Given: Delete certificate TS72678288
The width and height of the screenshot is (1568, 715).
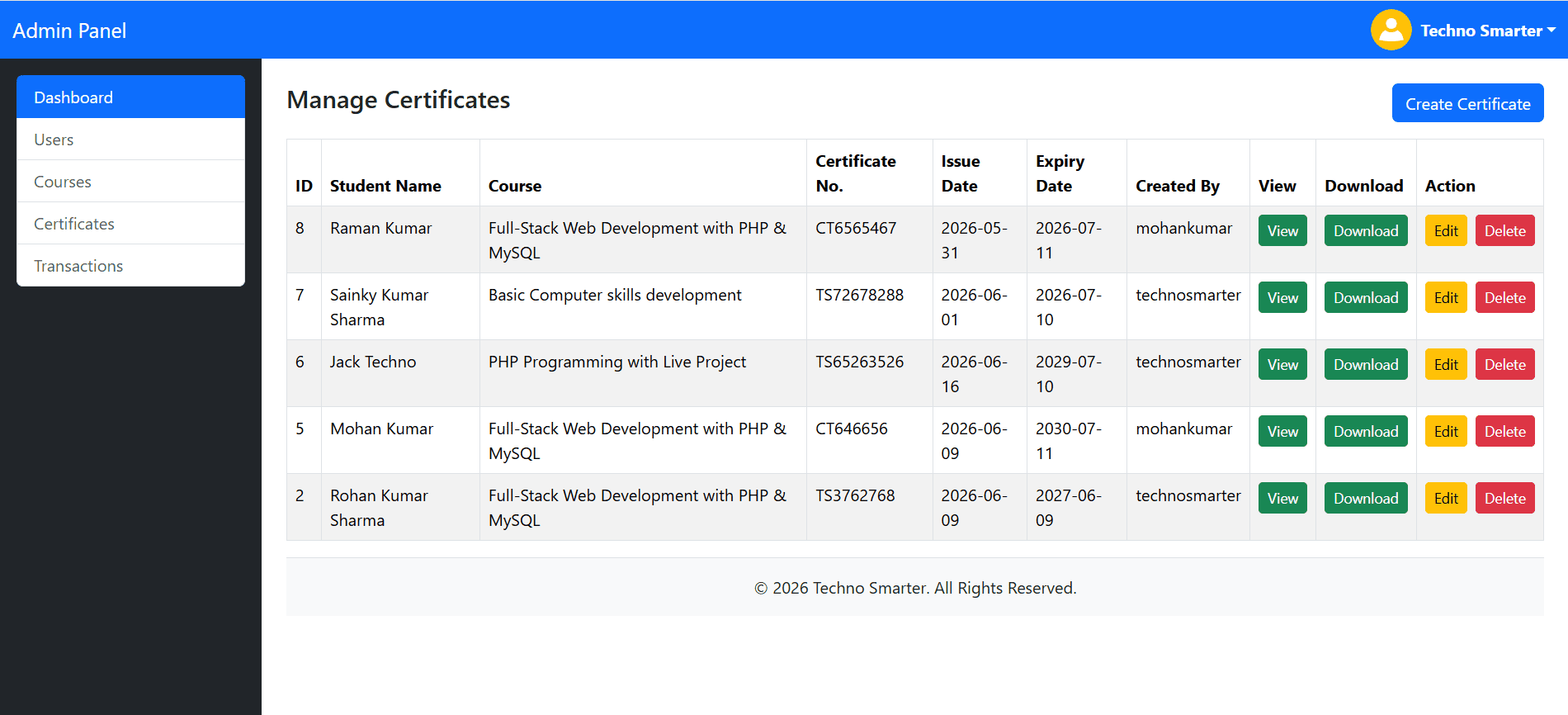Looking at the screenshot, I should click(x=1504, y=298).
